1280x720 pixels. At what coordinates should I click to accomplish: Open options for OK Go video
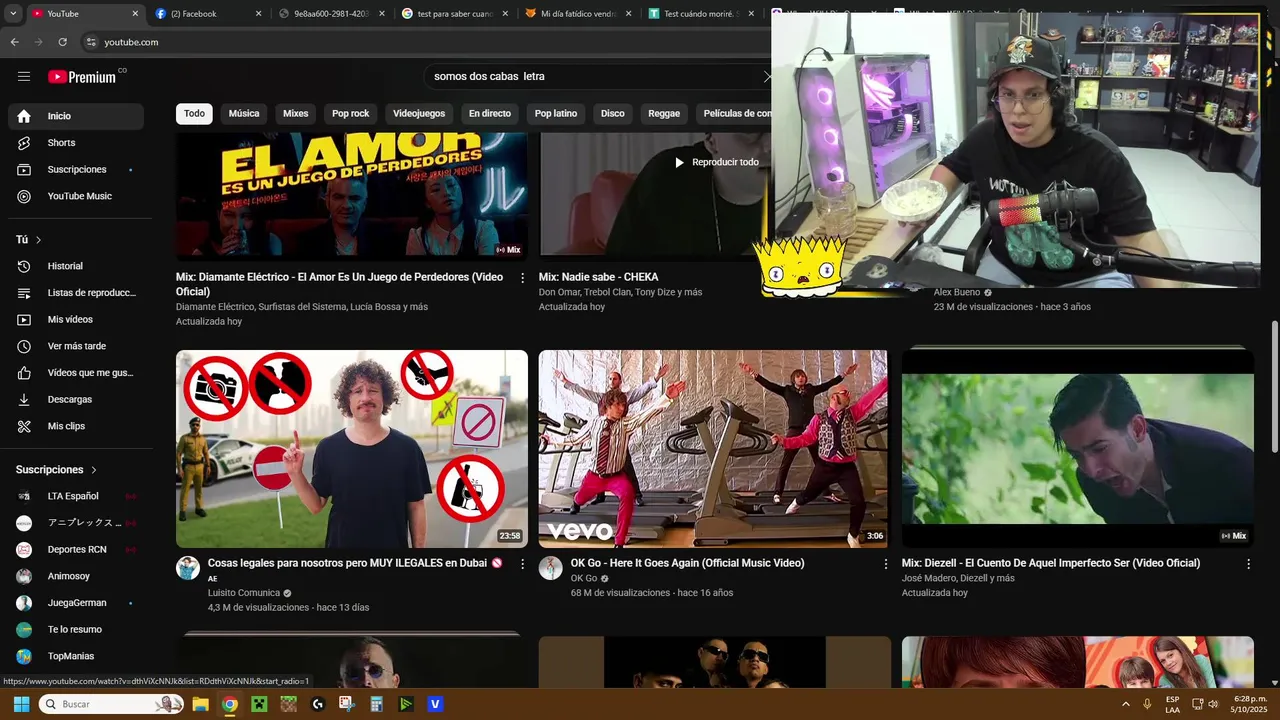pyautogui.click(x=884, y=564)
